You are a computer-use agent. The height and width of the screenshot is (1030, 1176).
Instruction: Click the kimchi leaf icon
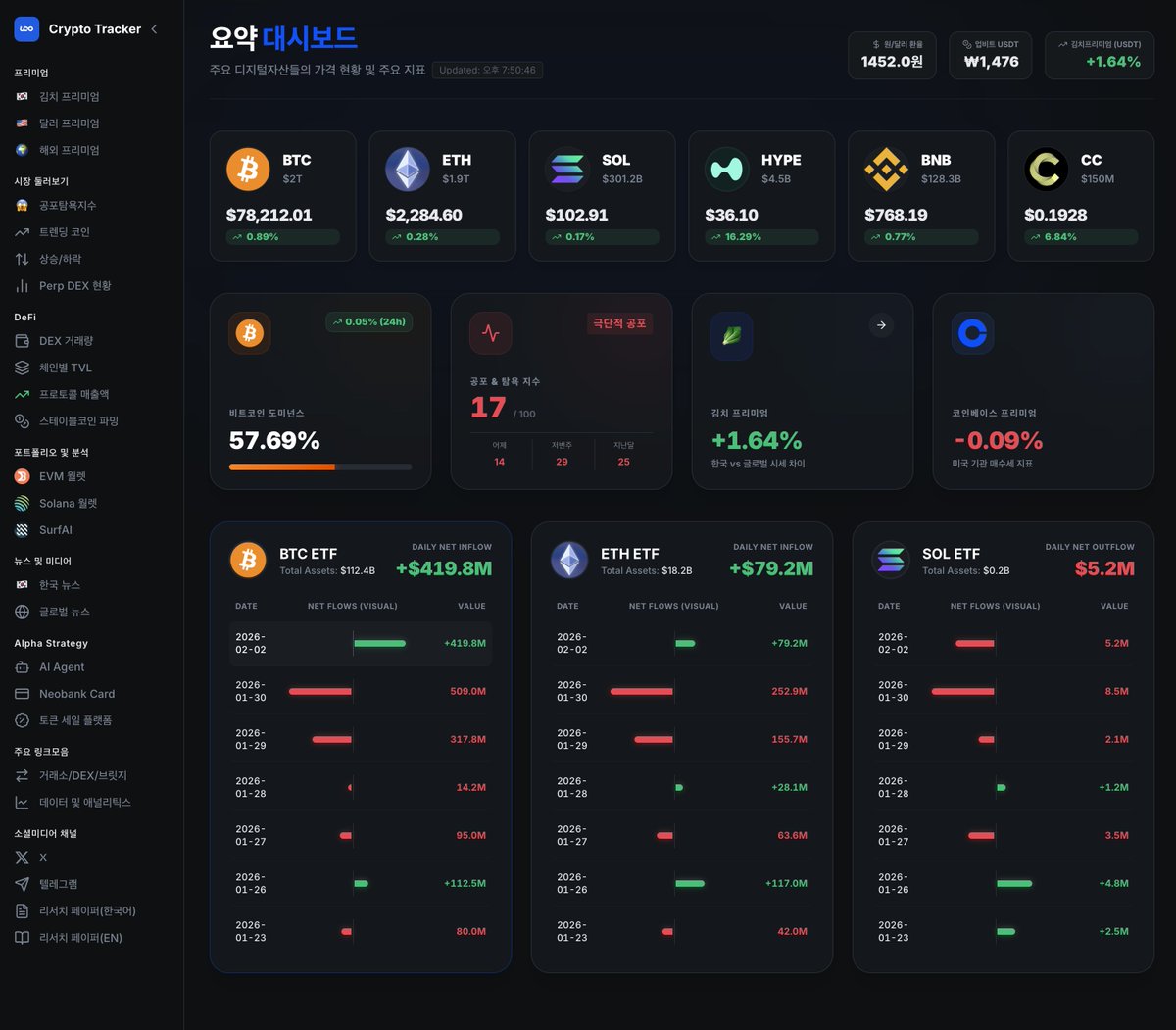pos(731,336)
